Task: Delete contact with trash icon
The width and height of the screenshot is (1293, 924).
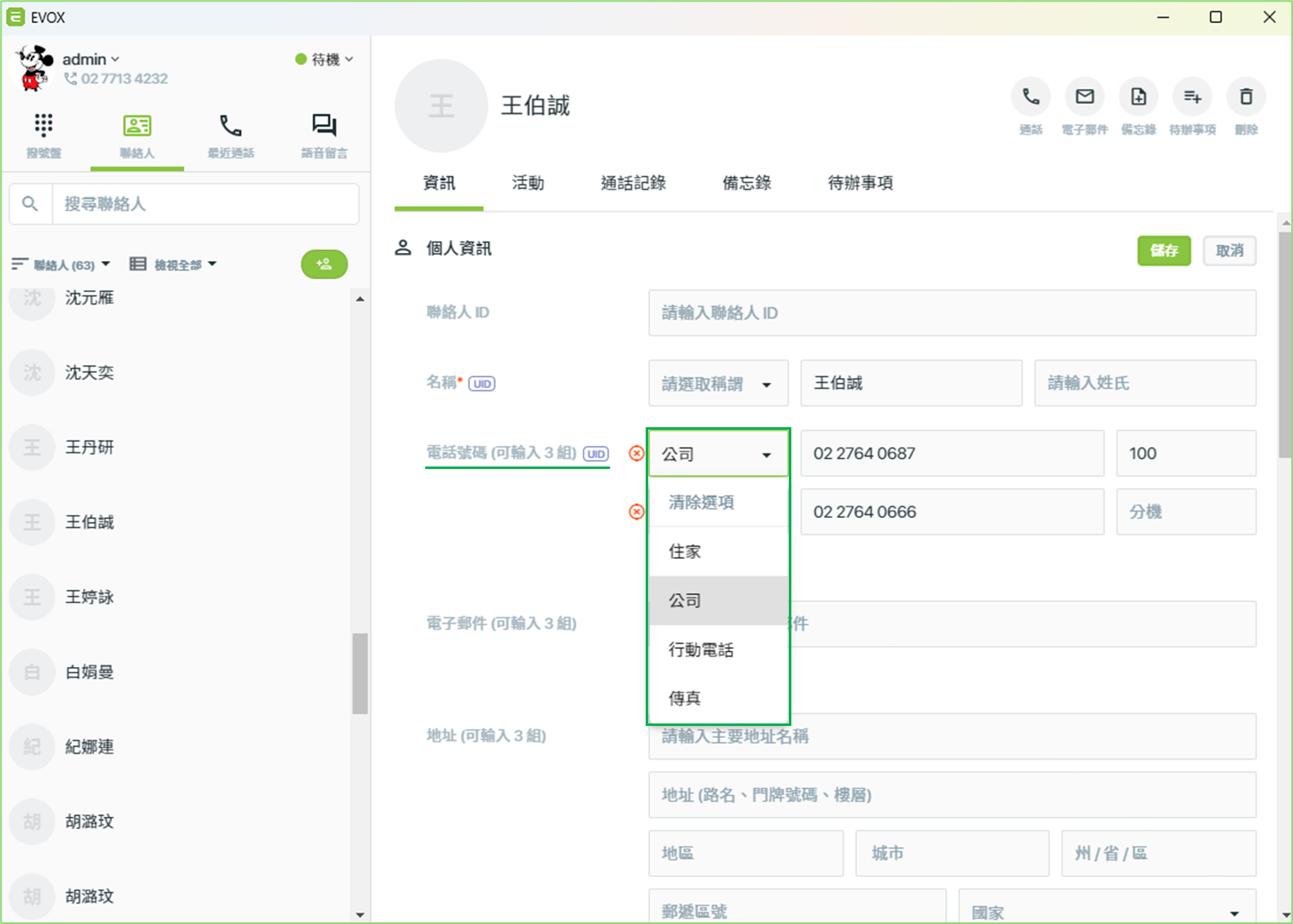Action: (1246, 97)
